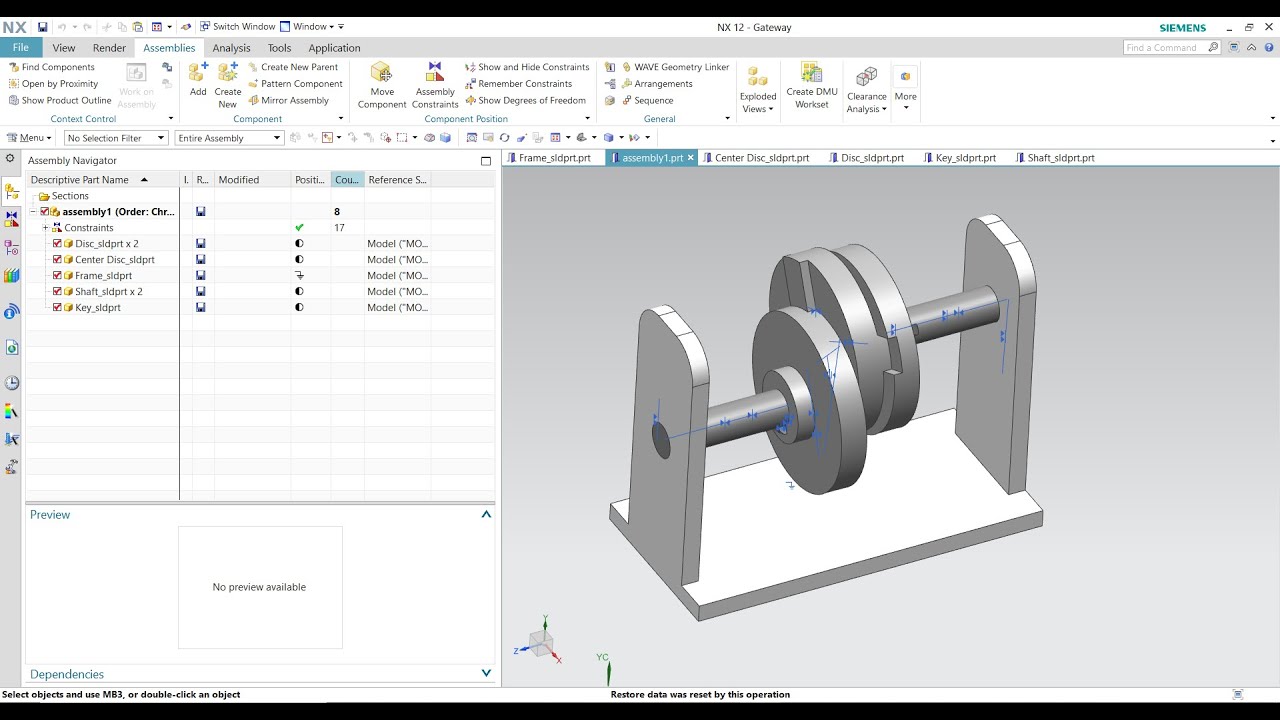Screen dimensions: 1280x720
Task: Open the Exploded Views dropdown
Action: pos(758,104)
